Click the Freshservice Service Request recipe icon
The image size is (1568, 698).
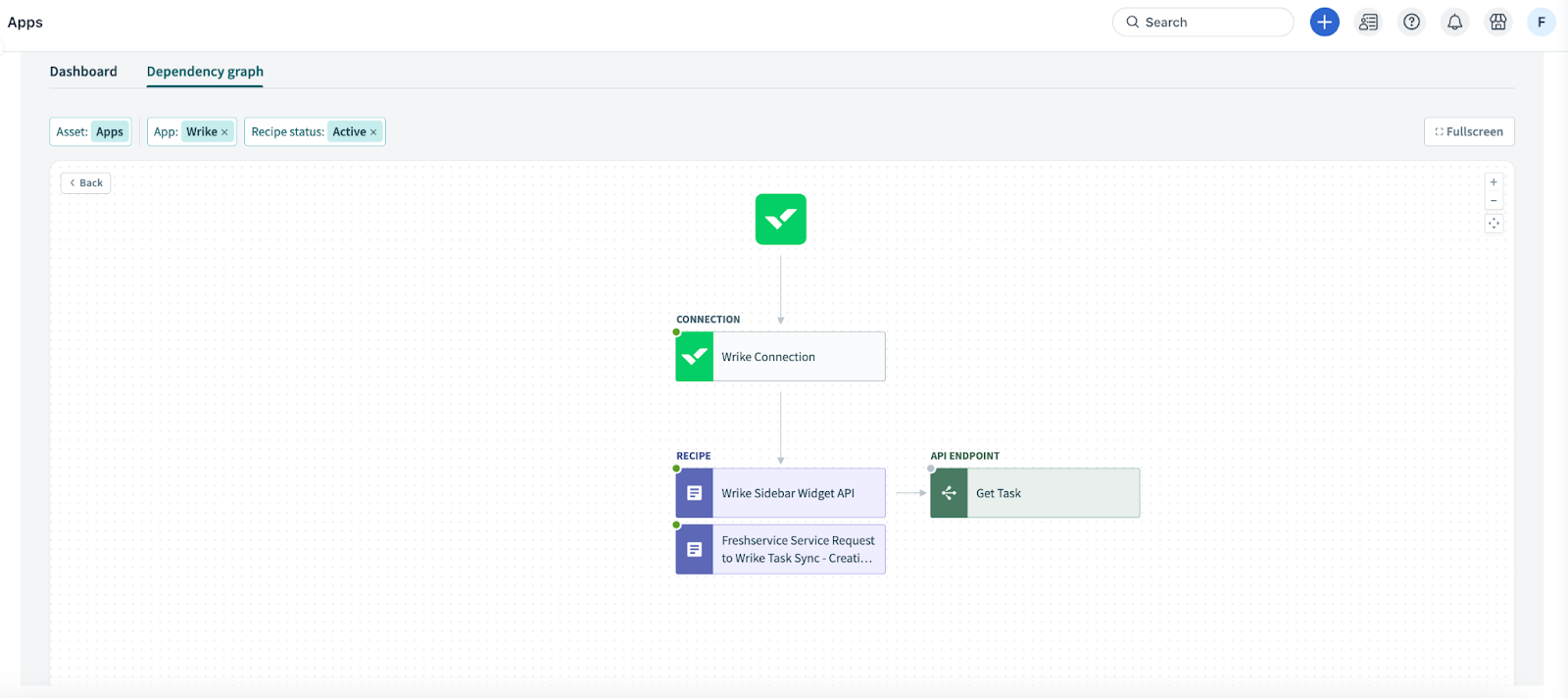(x=695, y=549)
